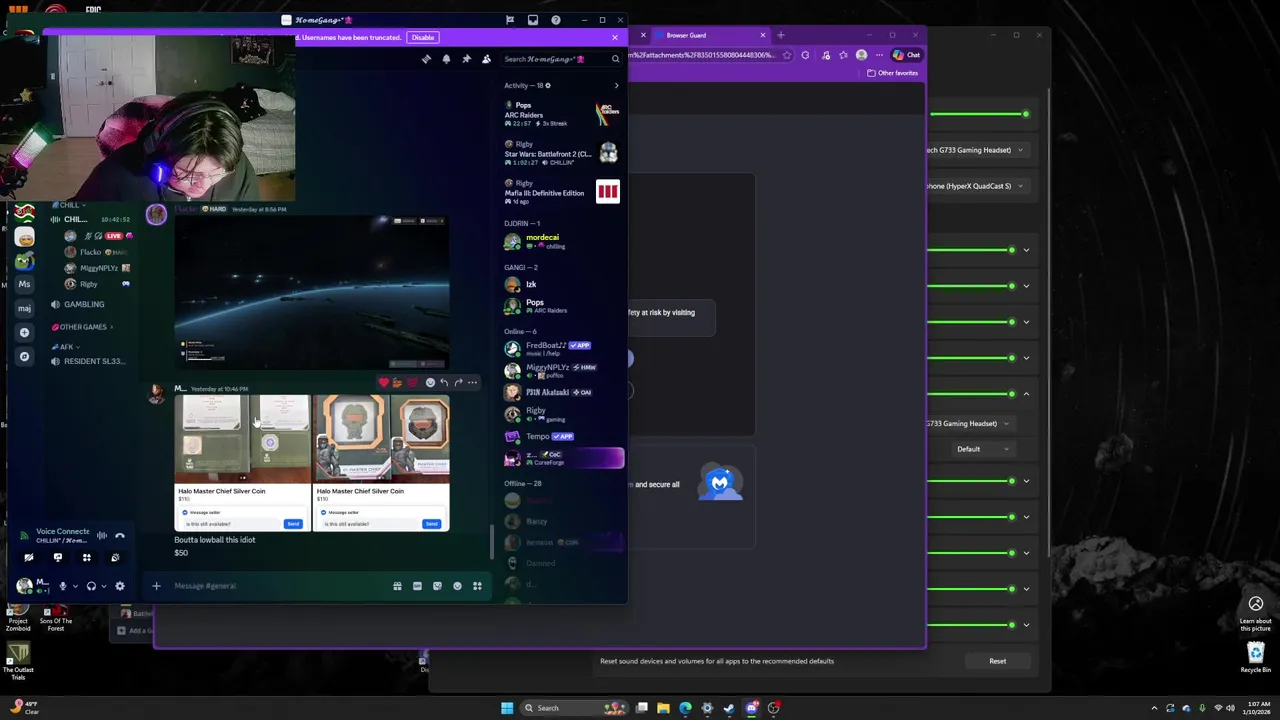1280x720 pixels.
Task: Select the 'maj' server icon
Action: pos(24,308)
